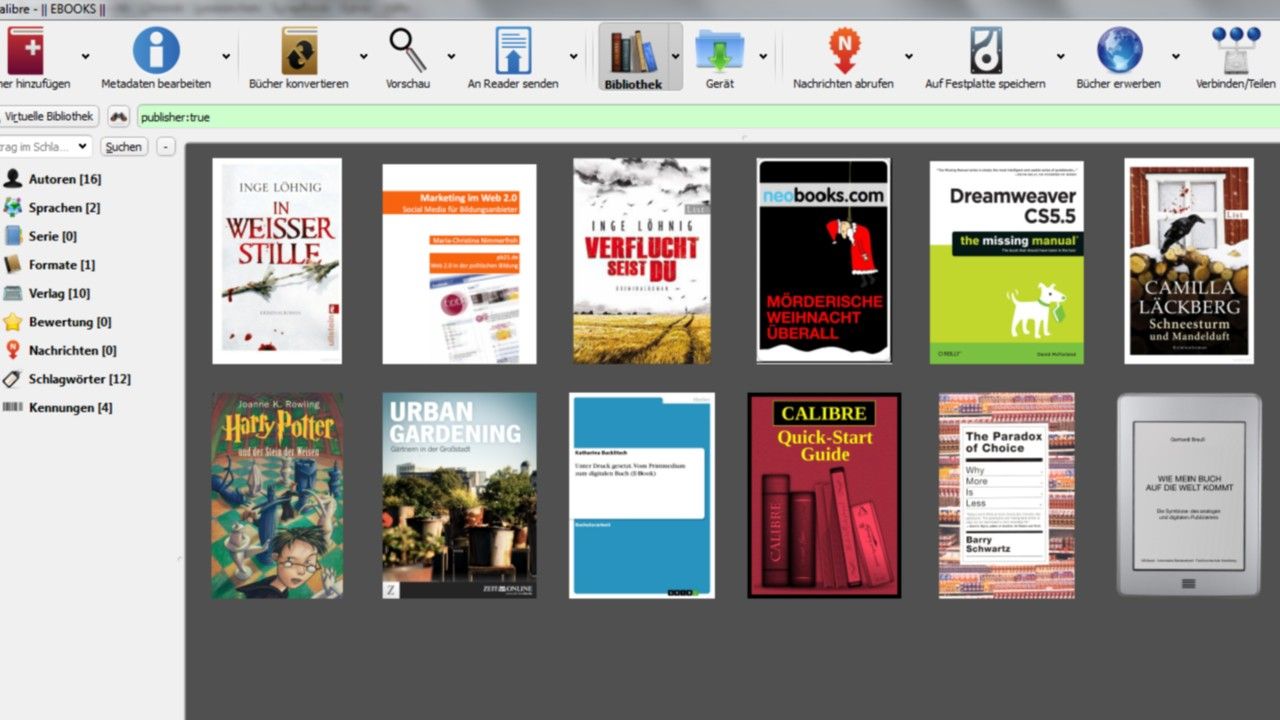Click Auf Festplatte speichern icon
The height and width of the screenshot is (720, 1280).
985,50
